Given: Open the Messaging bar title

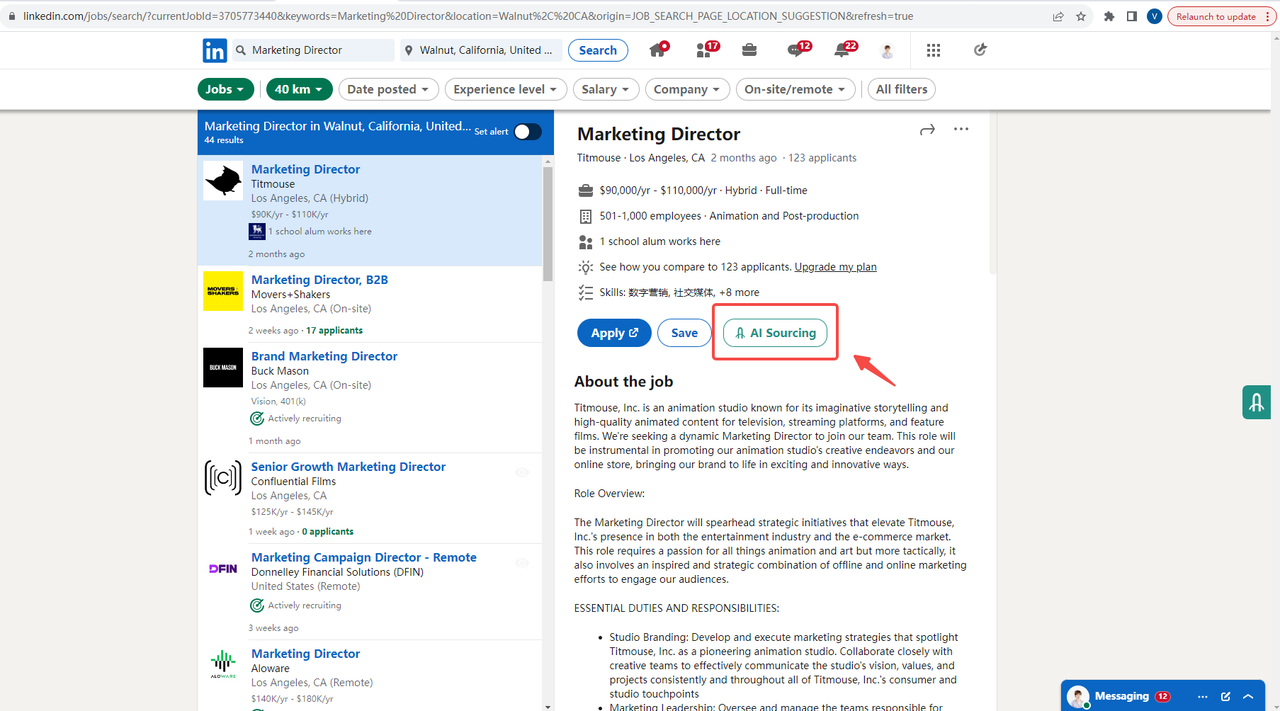Looking at the screenshot, I should [x=1122, y=696].
